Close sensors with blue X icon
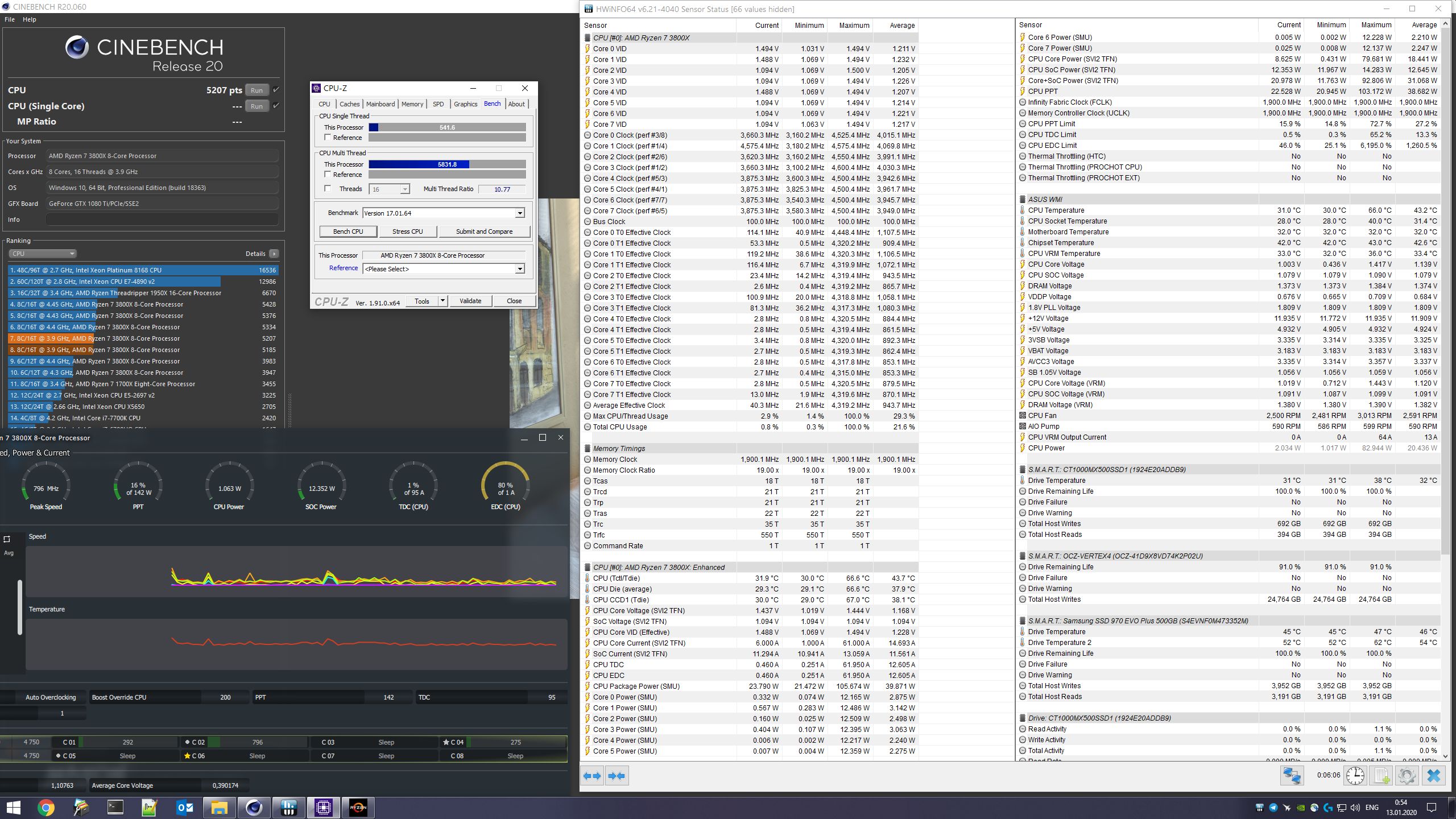The height and width of the screenshot is (819, 1456). tap(1433, 776)
